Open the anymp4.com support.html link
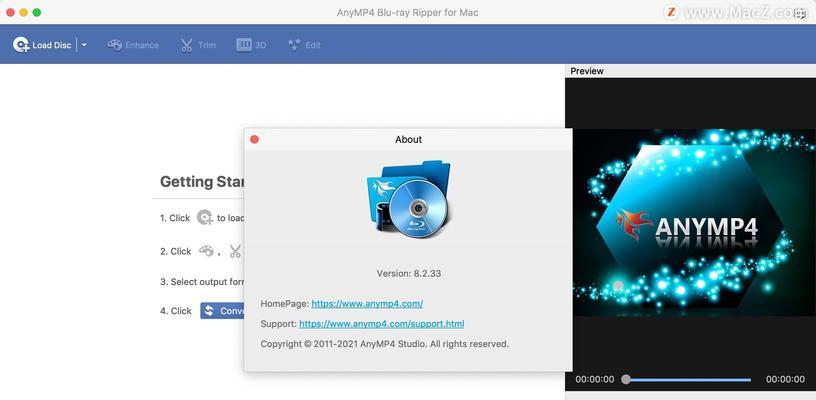 (x=381, y=324)
